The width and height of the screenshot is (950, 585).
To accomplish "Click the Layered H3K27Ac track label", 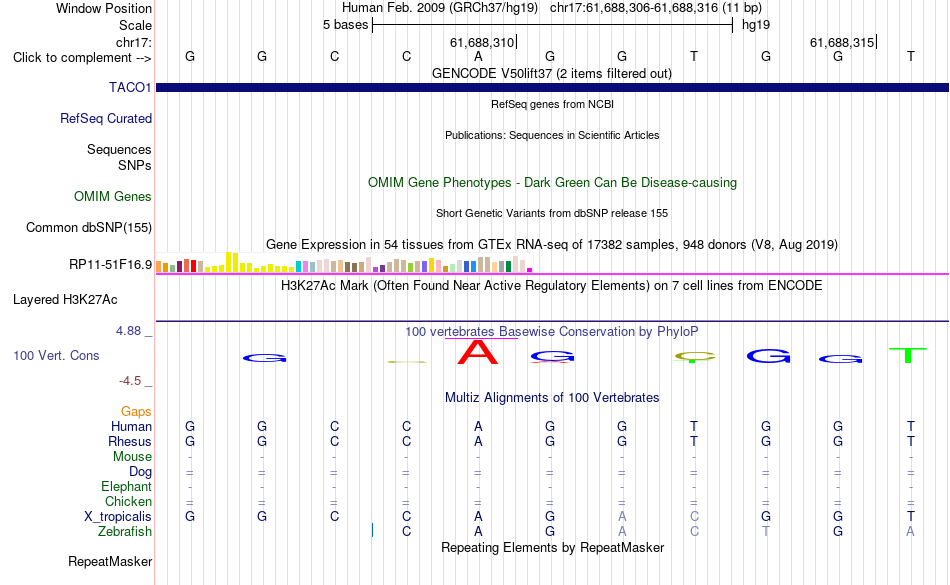I will pos(65,299).
